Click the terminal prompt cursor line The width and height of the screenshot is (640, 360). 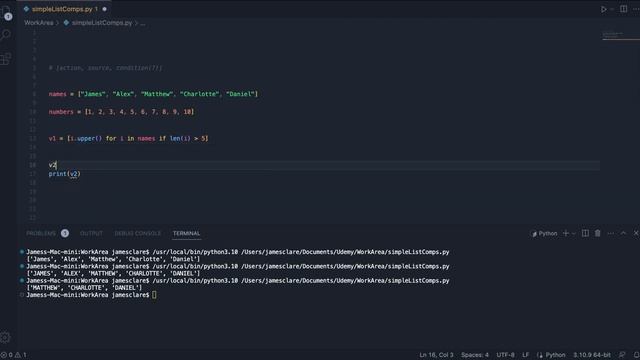click(91, 295)
